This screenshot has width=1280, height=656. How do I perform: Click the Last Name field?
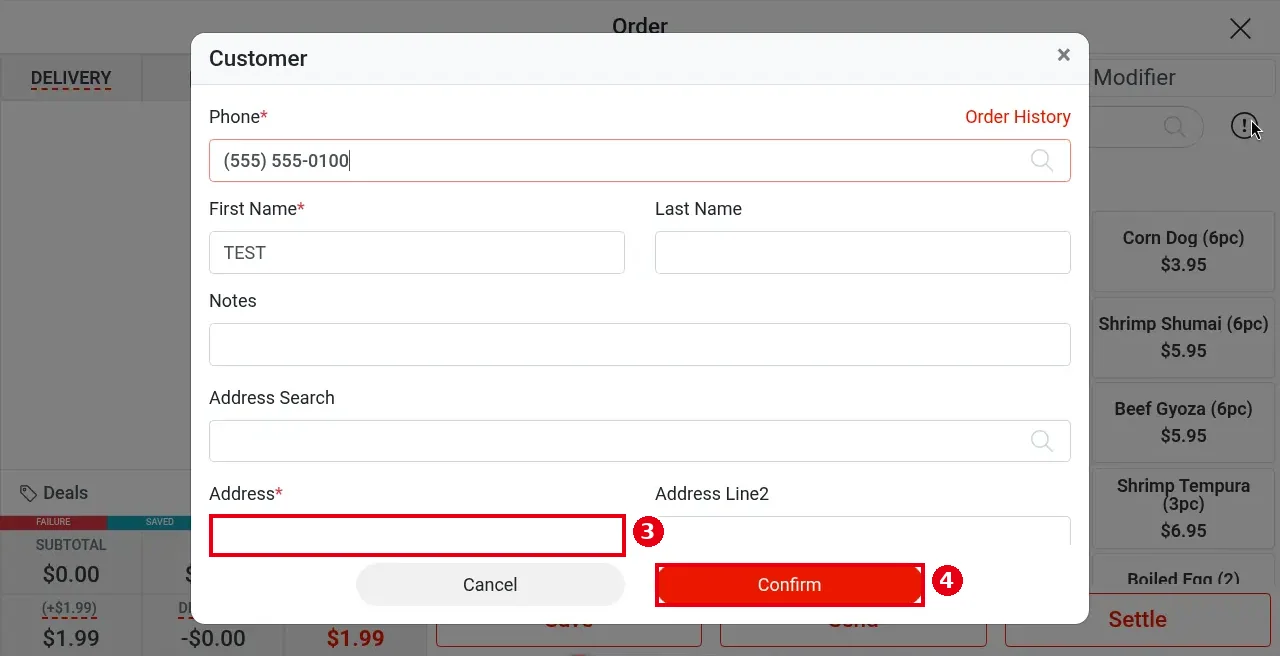pyautogui.click(x=863, y=252)
